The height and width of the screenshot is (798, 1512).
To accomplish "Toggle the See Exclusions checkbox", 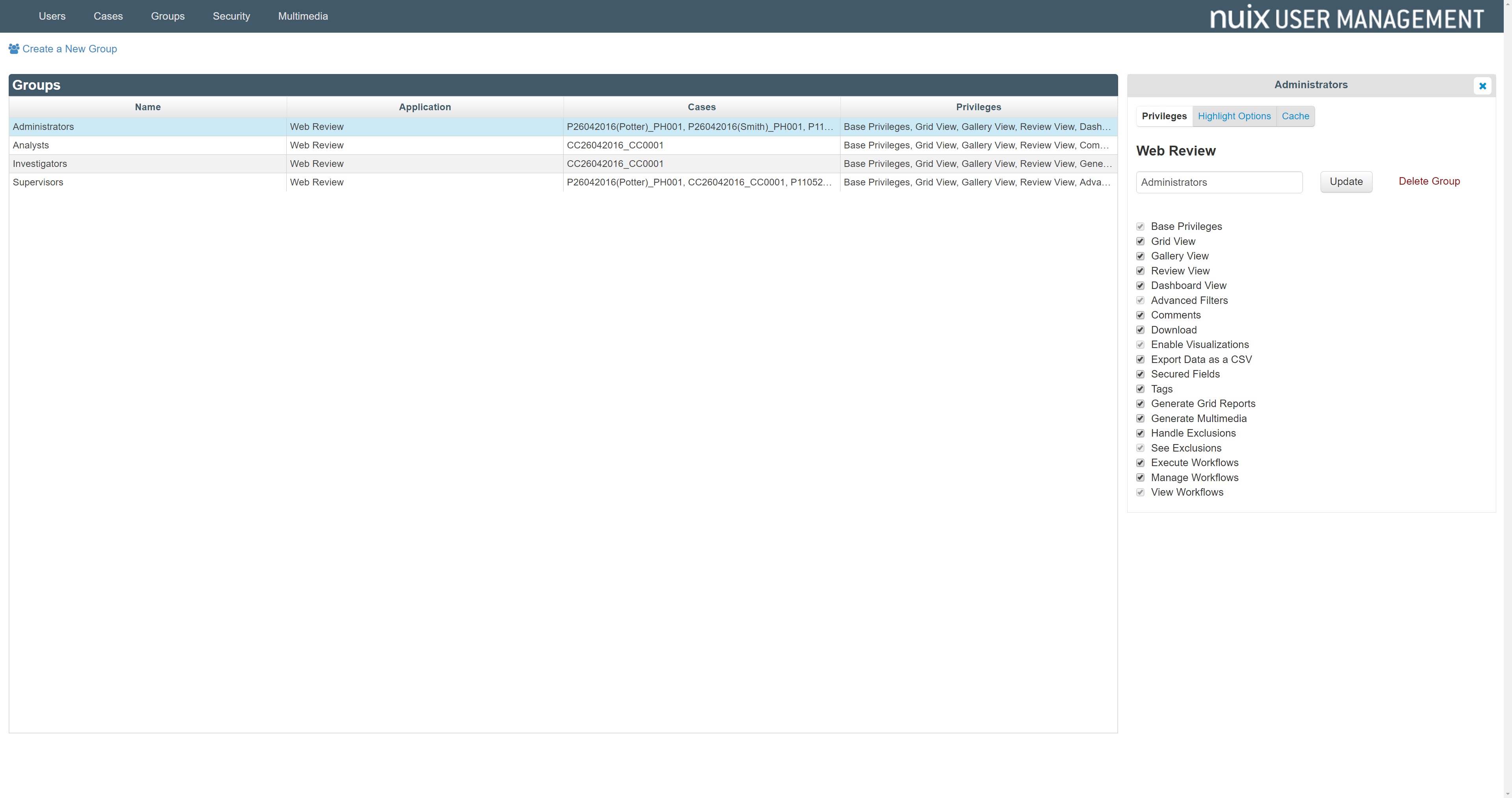I will pos(1140,448).
